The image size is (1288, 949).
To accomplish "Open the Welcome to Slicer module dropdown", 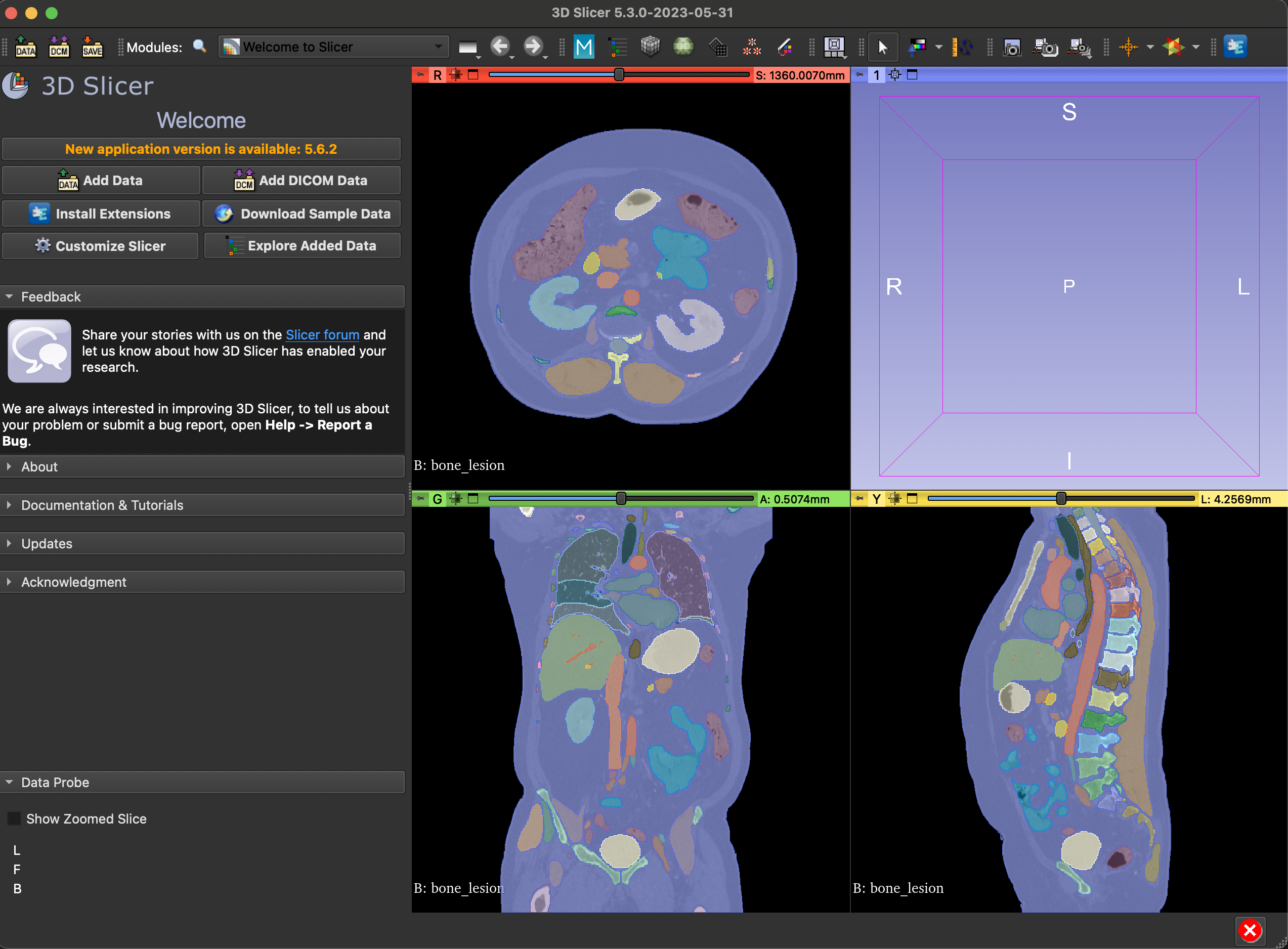I will point(333,47).
